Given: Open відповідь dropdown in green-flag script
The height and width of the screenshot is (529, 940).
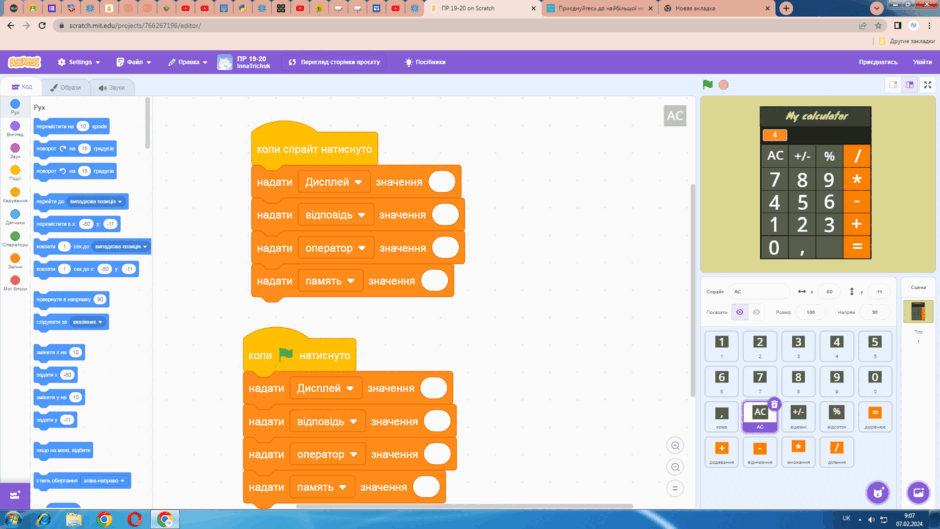Looking at the screenshot, I should tap(327, 421).
